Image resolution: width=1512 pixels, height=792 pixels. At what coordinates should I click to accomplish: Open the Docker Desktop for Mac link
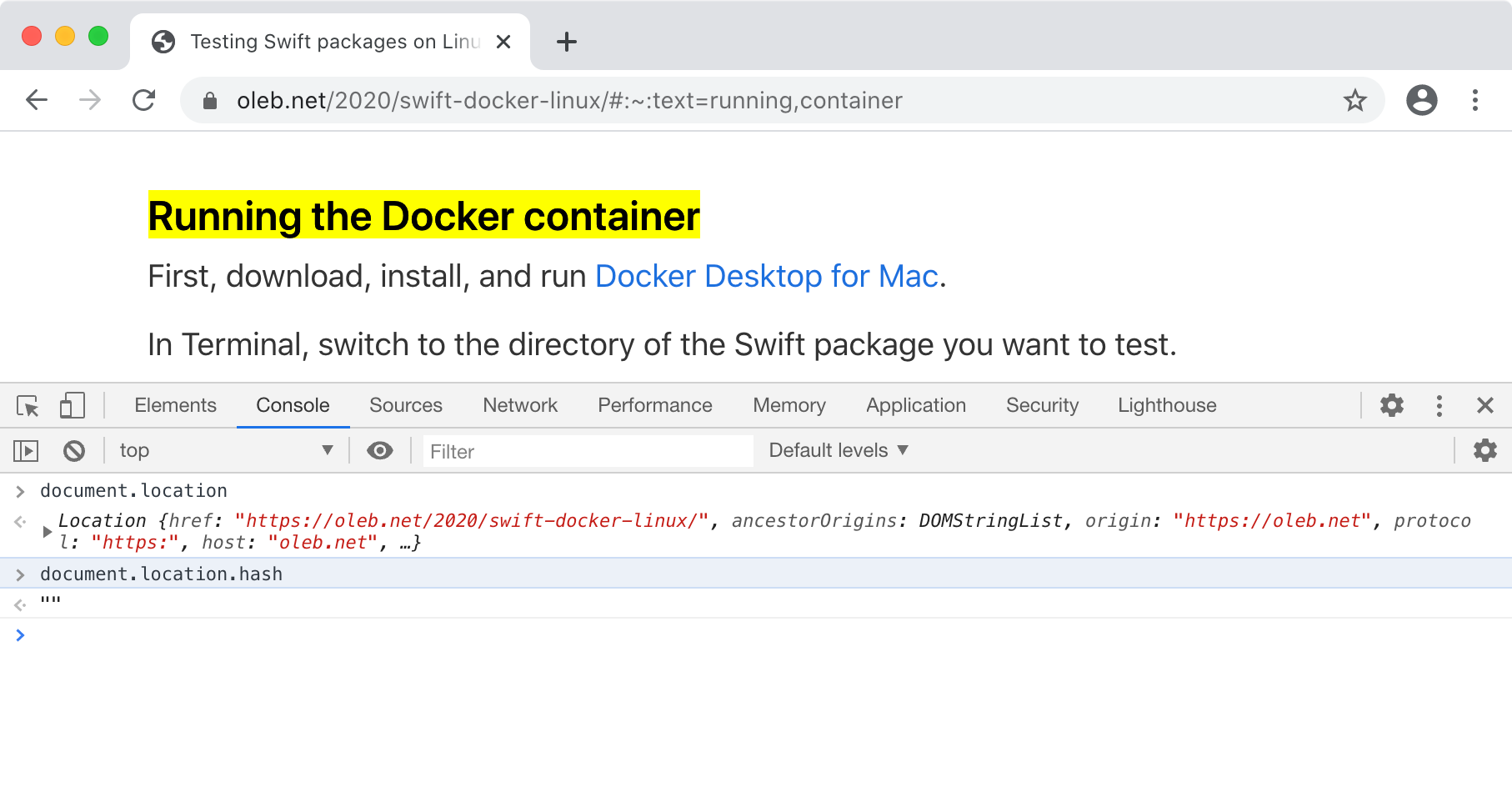766,277
